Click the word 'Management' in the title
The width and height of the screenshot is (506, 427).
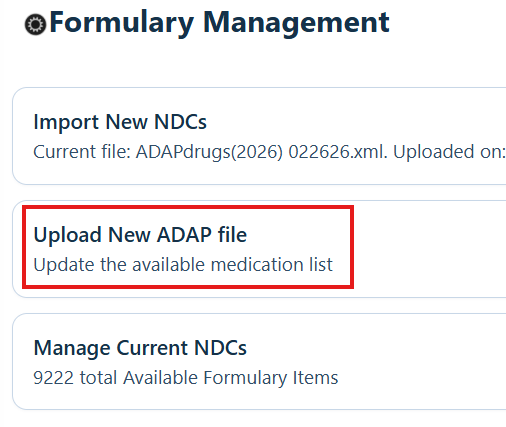(296, 23)
